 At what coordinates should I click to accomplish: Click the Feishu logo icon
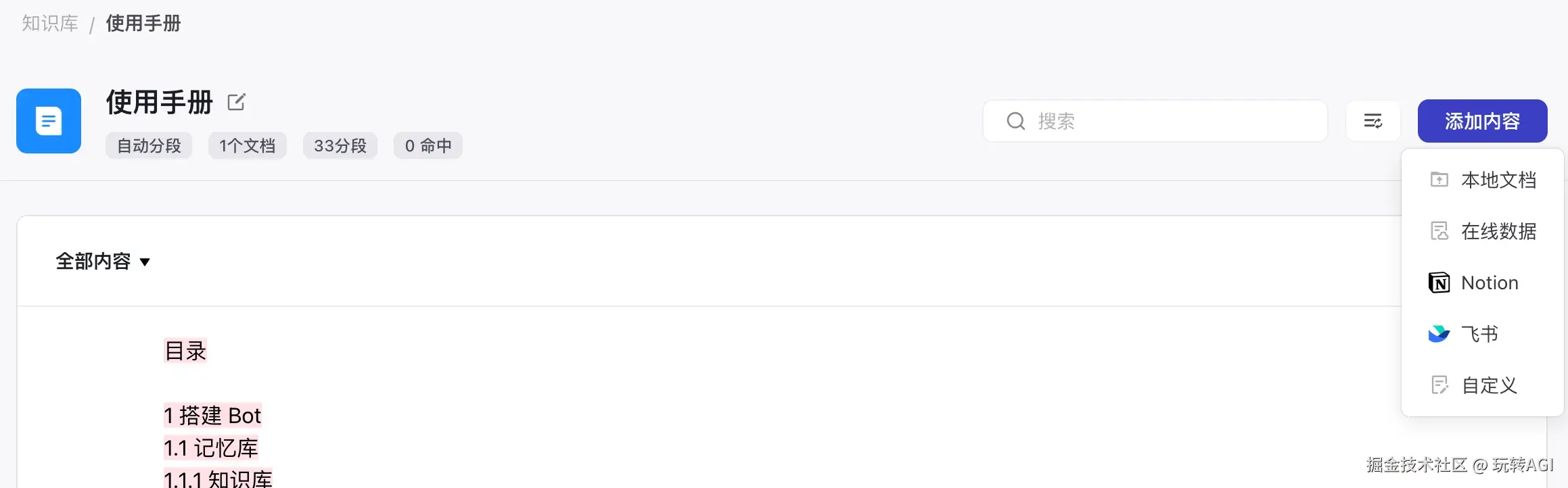click(1439, 334)
